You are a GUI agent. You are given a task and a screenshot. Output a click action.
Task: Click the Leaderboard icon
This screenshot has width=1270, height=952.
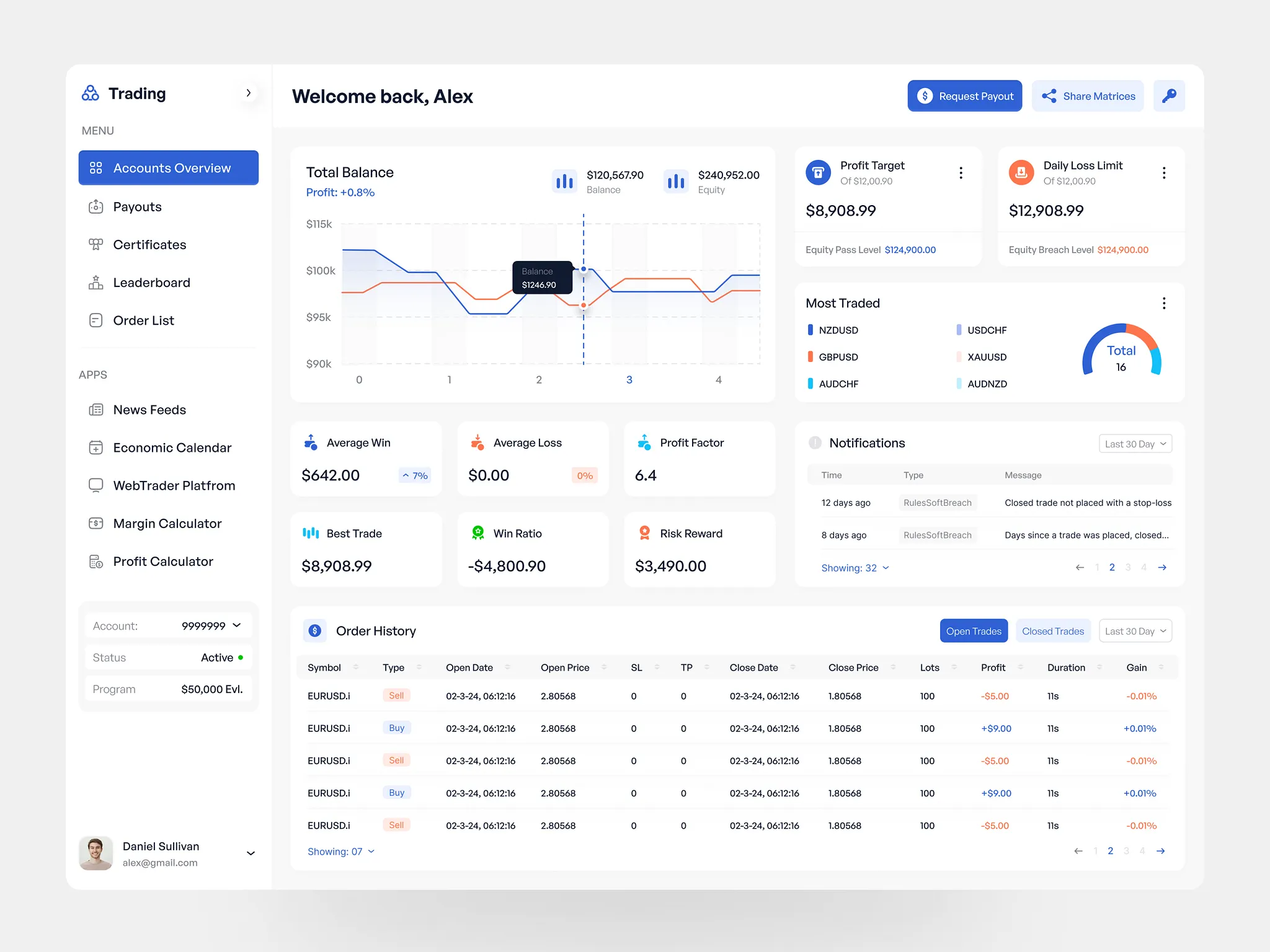(97, 283)
